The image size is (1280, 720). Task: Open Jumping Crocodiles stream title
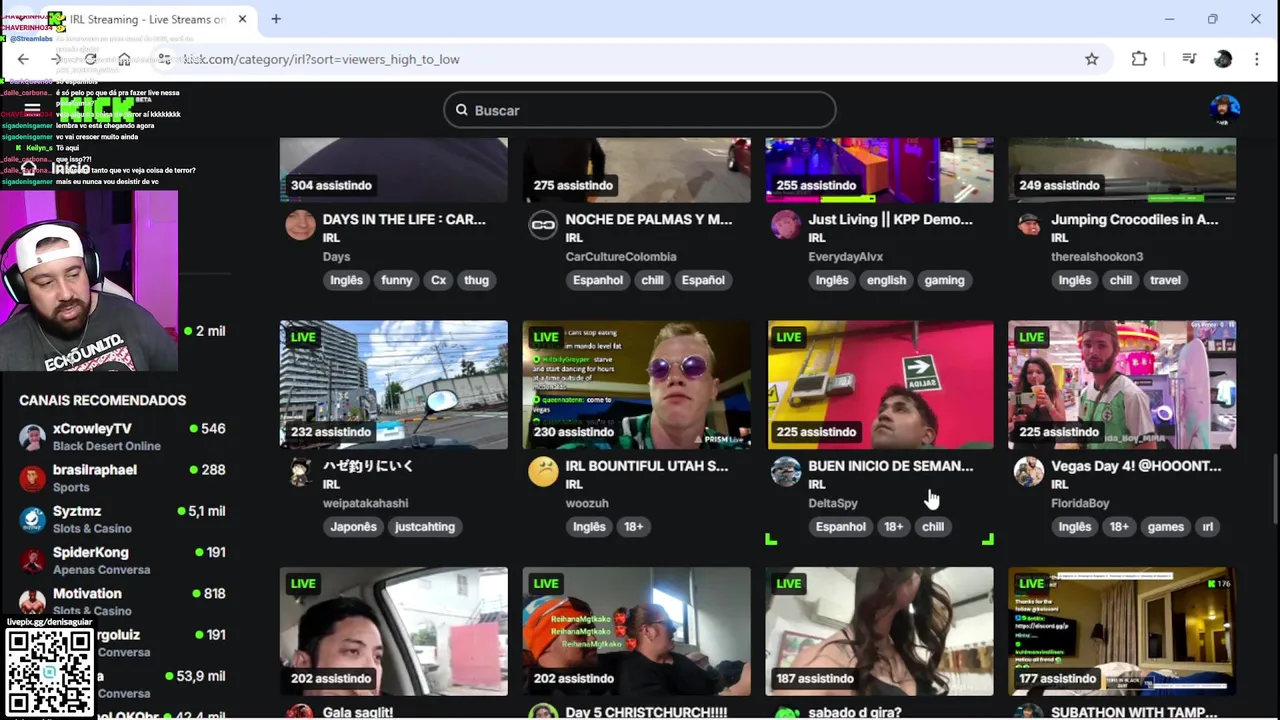[1134, 219]
